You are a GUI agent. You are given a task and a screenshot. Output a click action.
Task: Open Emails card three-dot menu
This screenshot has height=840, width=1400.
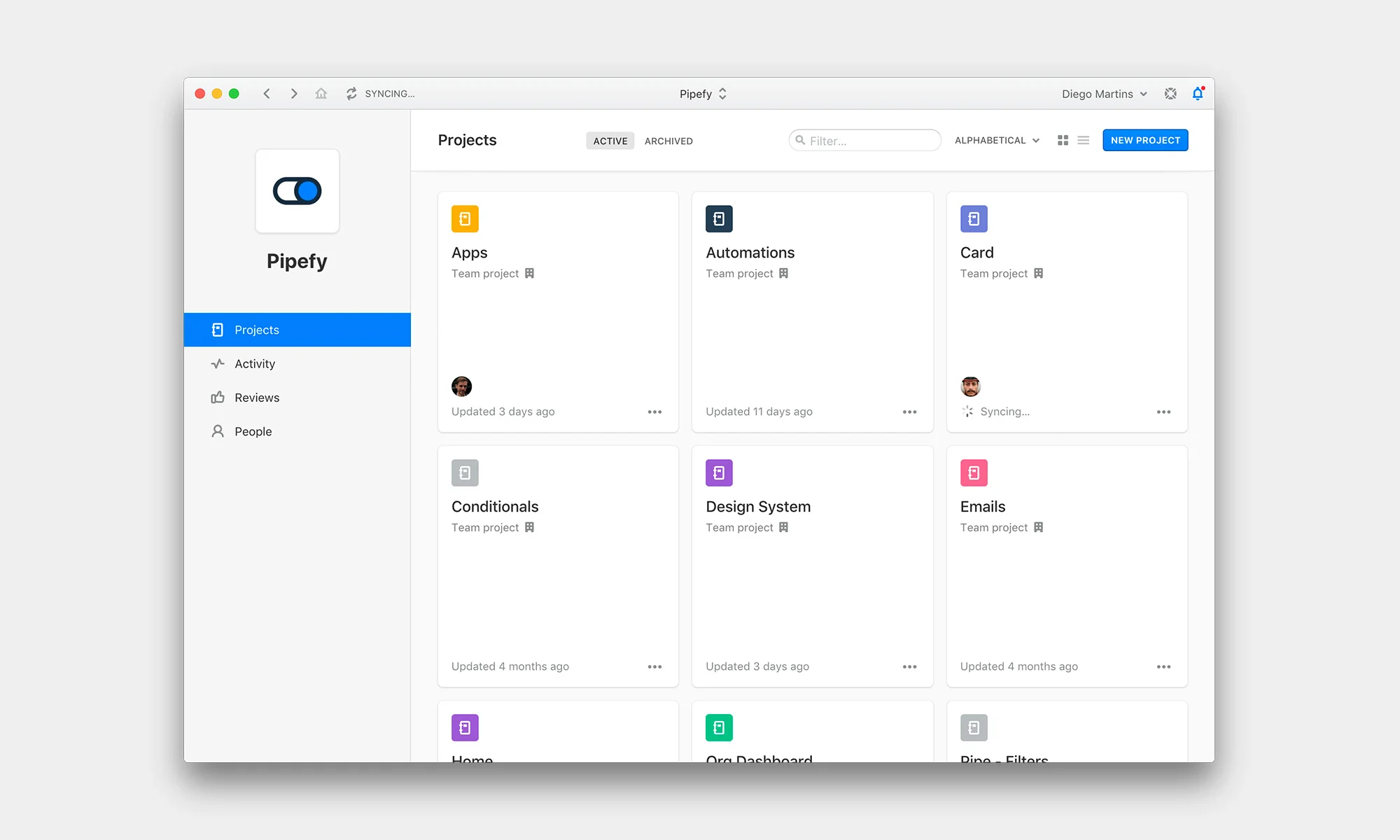[x=1163, y=667]
